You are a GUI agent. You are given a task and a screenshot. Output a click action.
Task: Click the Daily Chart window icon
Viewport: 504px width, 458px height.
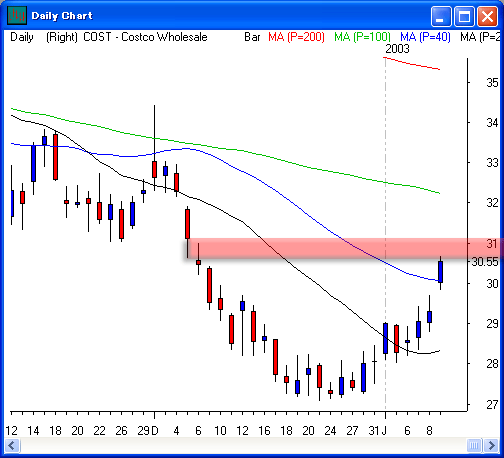17,15
